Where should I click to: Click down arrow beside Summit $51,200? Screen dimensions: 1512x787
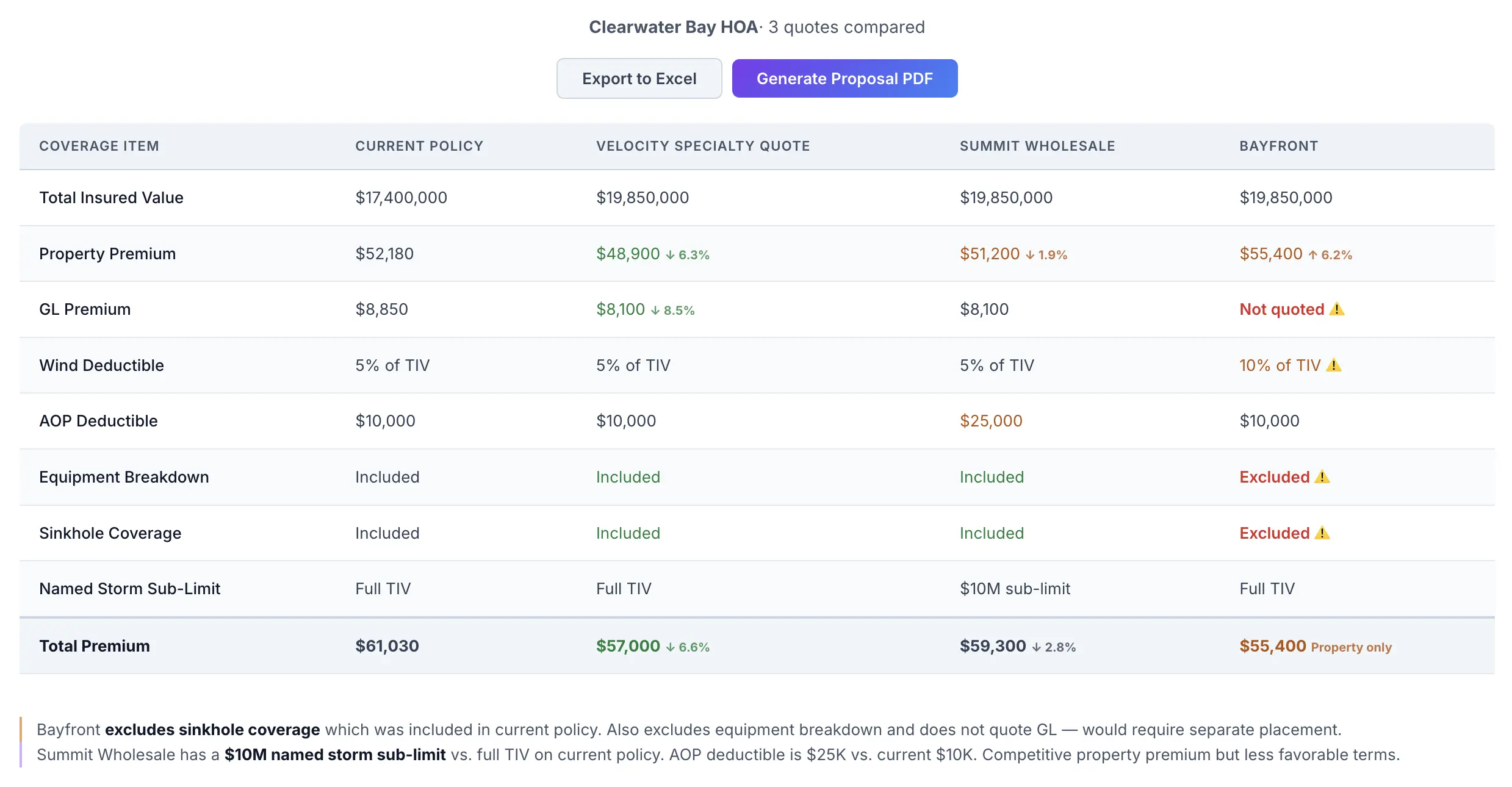[1030, 255]
